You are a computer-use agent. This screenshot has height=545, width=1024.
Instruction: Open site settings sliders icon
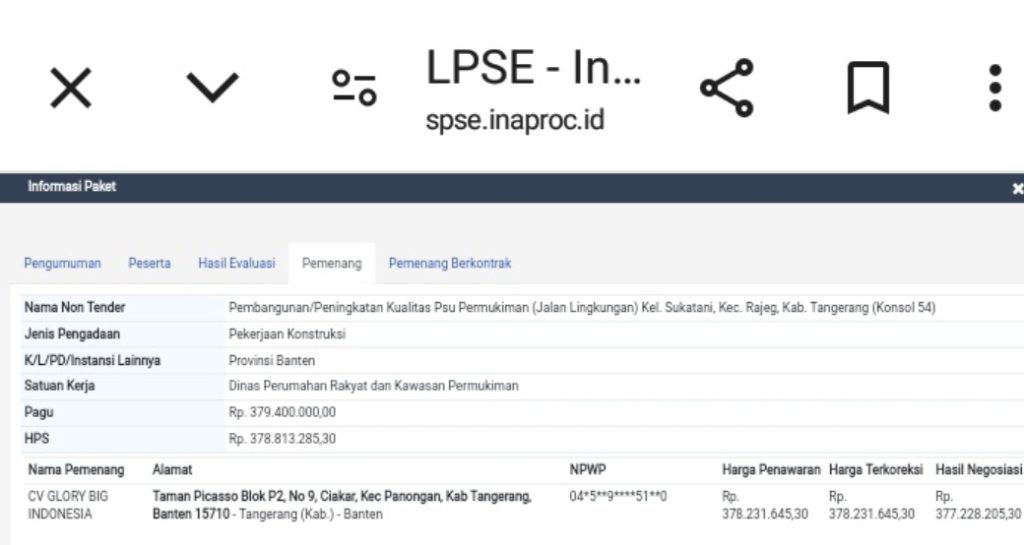(x=354, y=88)
